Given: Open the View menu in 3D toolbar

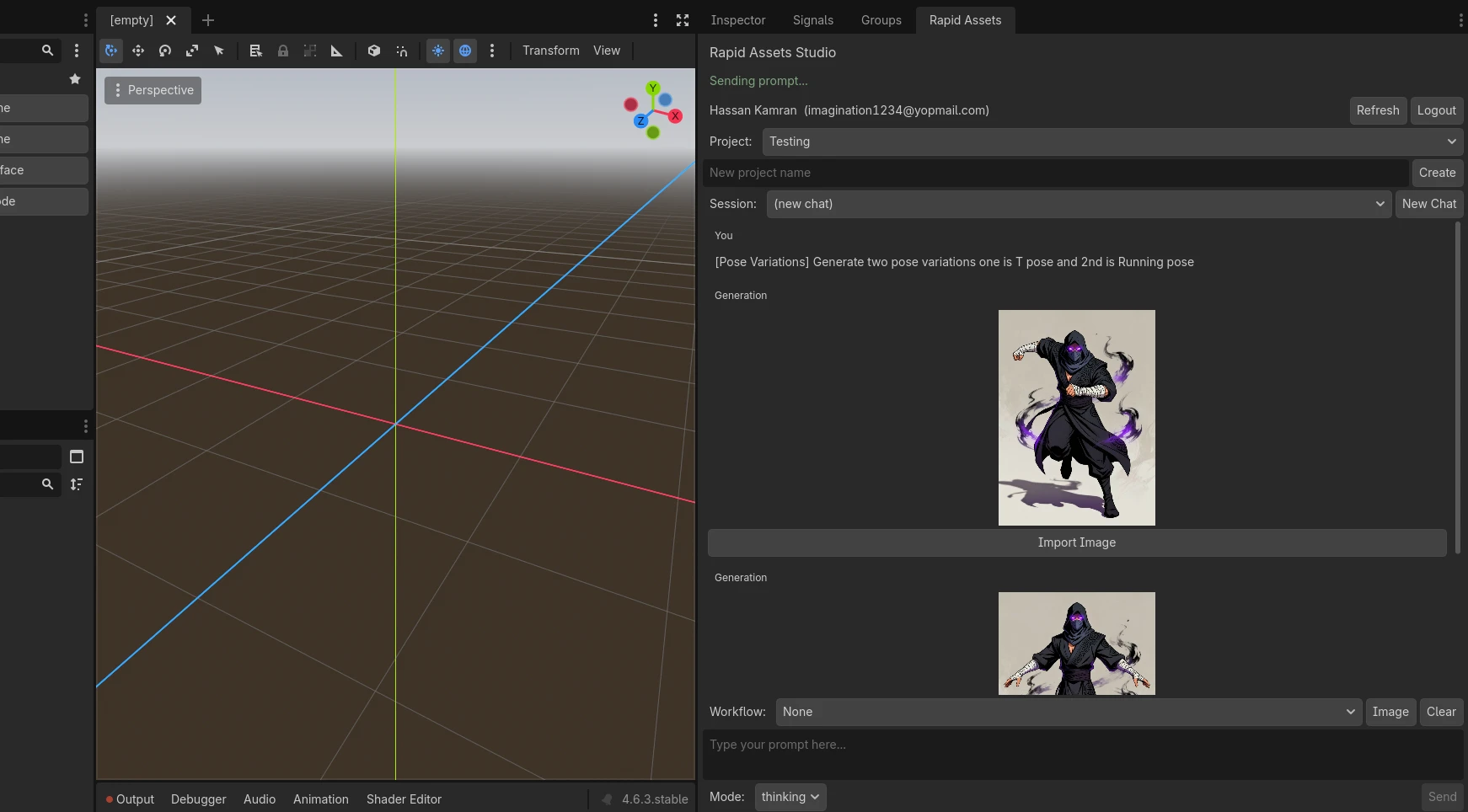Looking at the screenshot, I should [x=607, y=51].
